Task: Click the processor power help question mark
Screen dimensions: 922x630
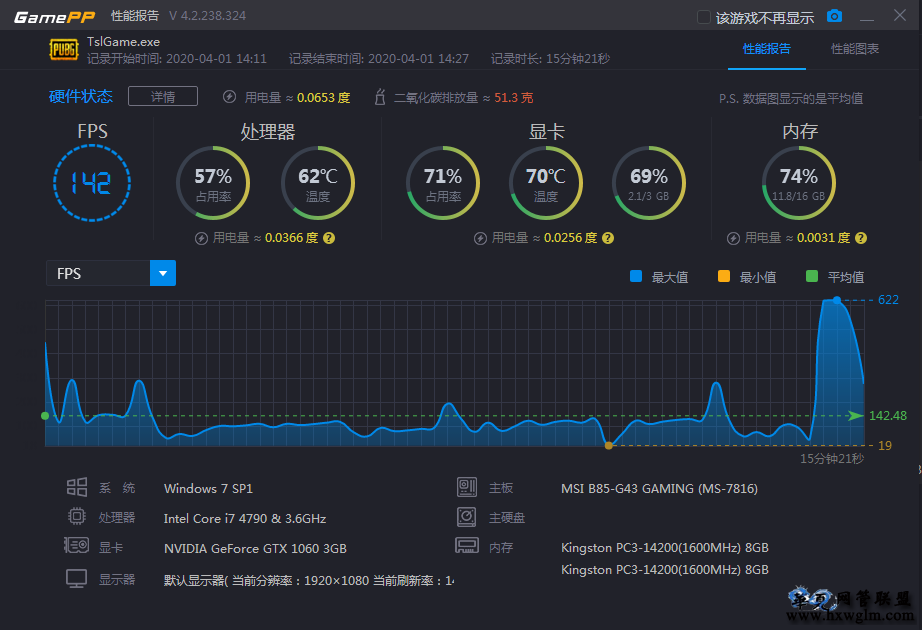Action: 329,238
